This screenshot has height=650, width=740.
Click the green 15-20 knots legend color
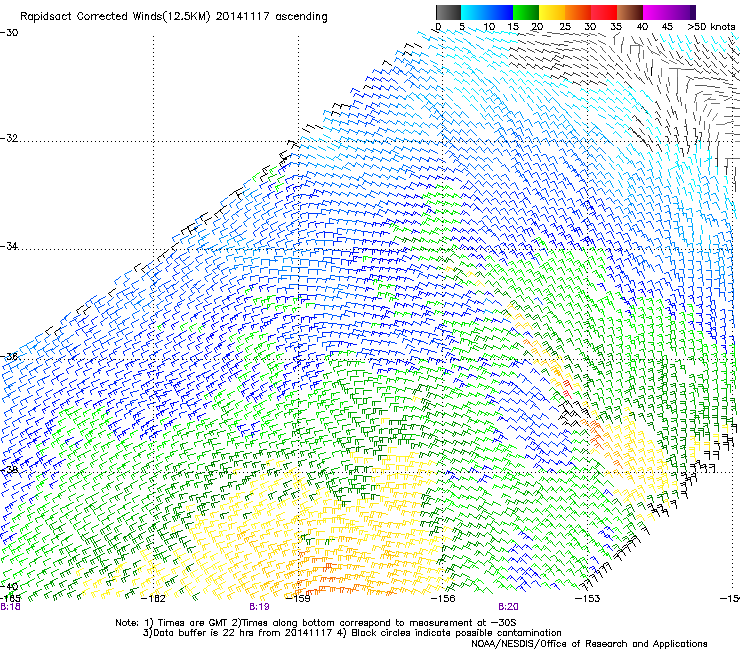click(x=526, y=12)
